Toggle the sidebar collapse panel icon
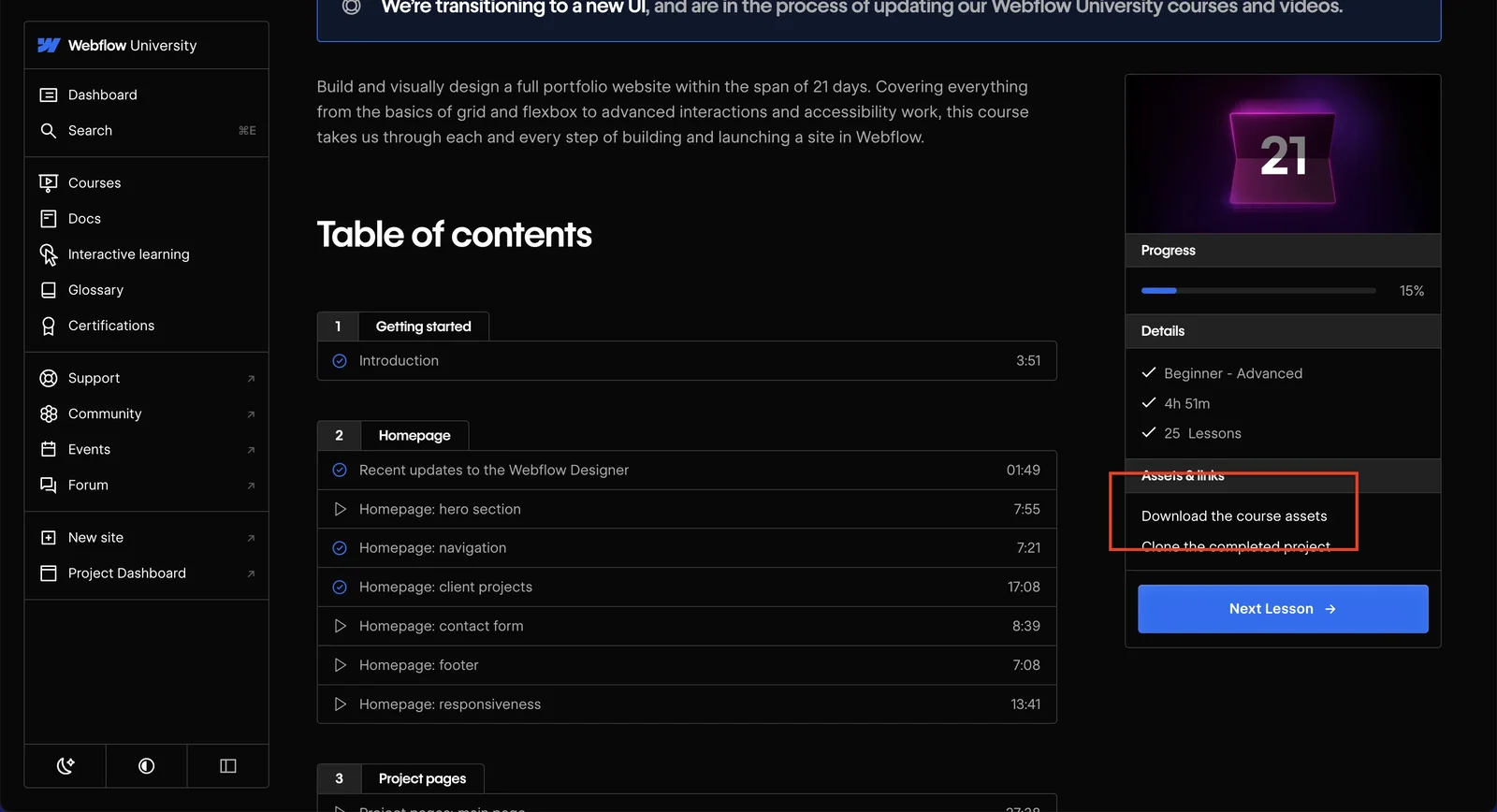Screen dimensions: 1497x812 click(x=228, y=766)
